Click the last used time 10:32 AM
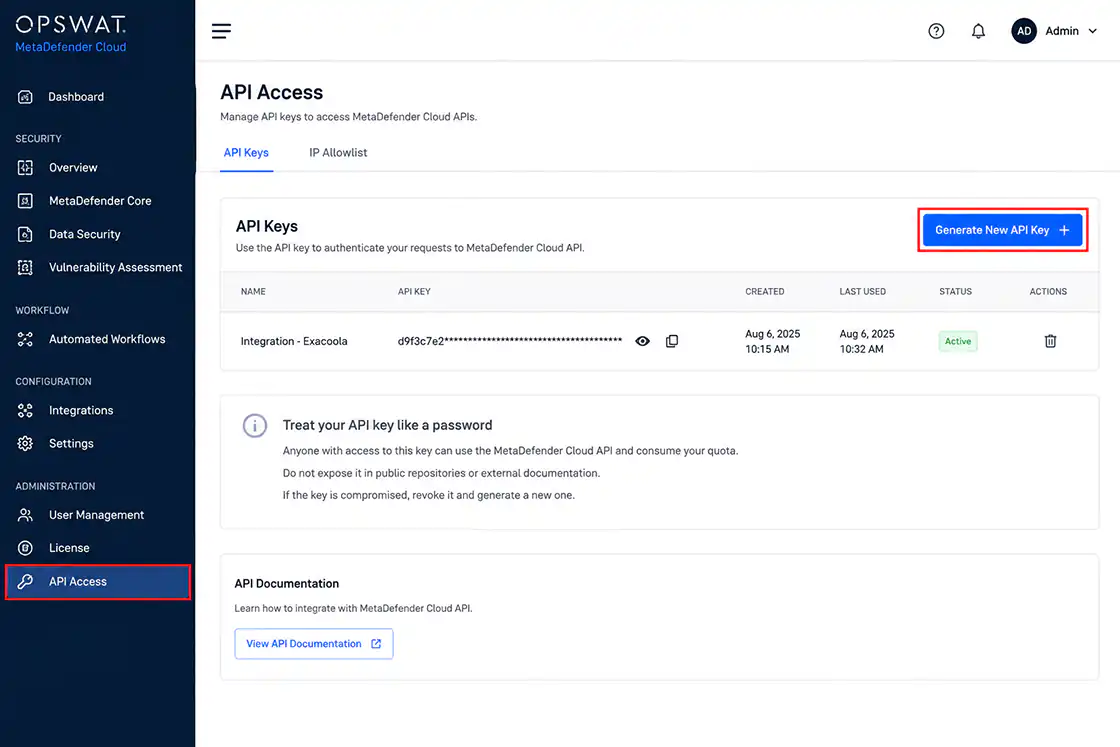The height and width of the screenshot is (747, 1120). click(861, 349)
